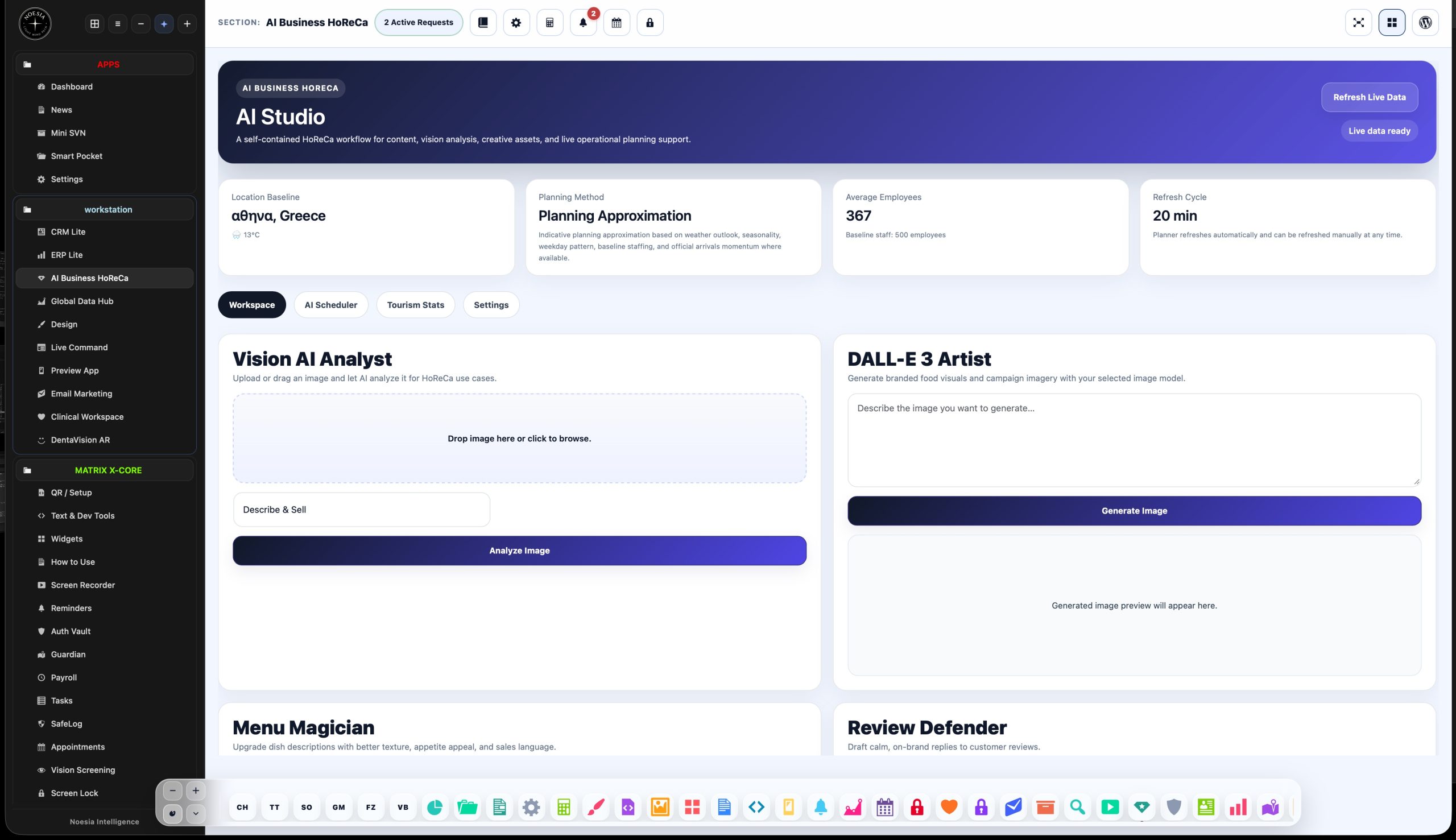The height and width of the screenshot is (840, 1456).
Task: Switch to the Tourism Stats tab
Action: coord(416,305)
